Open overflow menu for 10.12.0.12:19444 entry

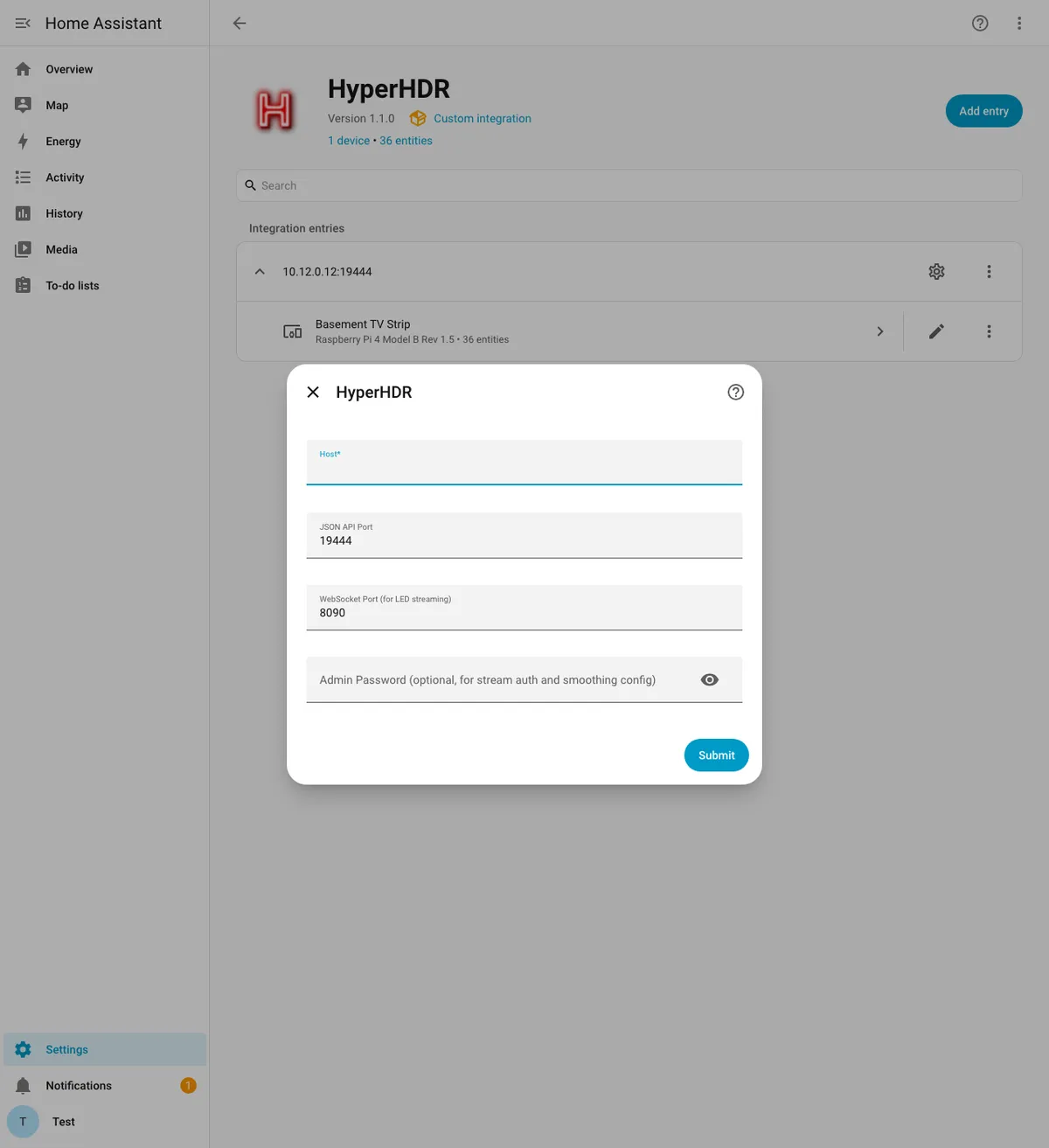[989, 272]
